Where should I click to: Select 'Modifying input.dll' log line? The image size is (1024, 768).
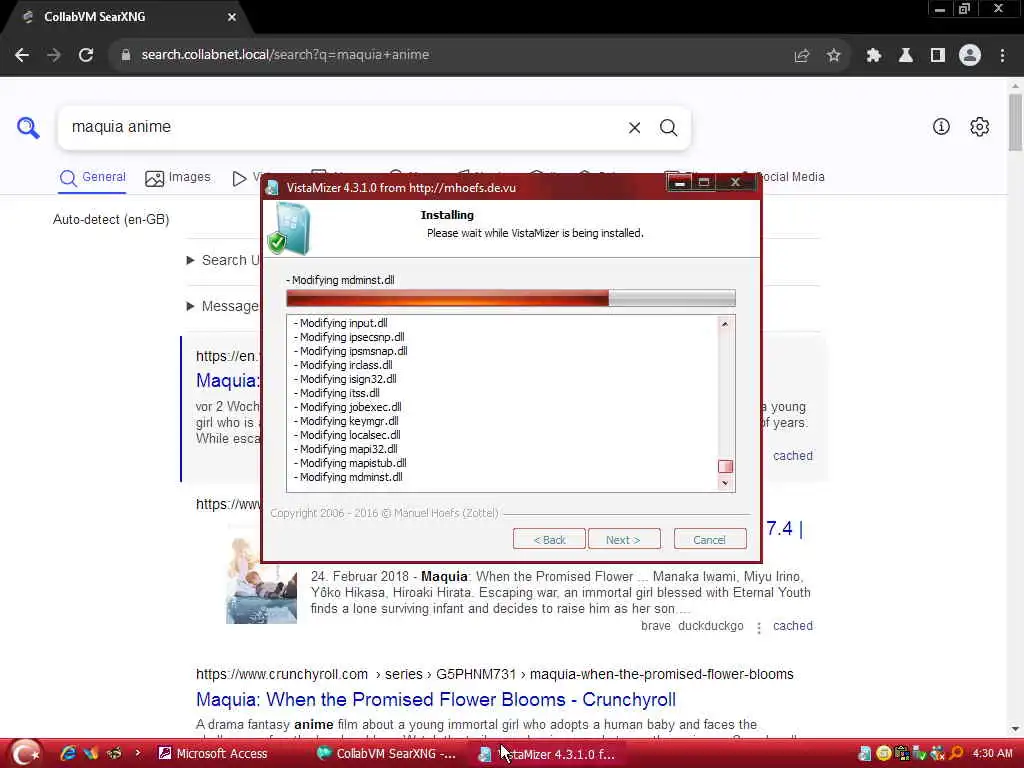coord(340,323)
